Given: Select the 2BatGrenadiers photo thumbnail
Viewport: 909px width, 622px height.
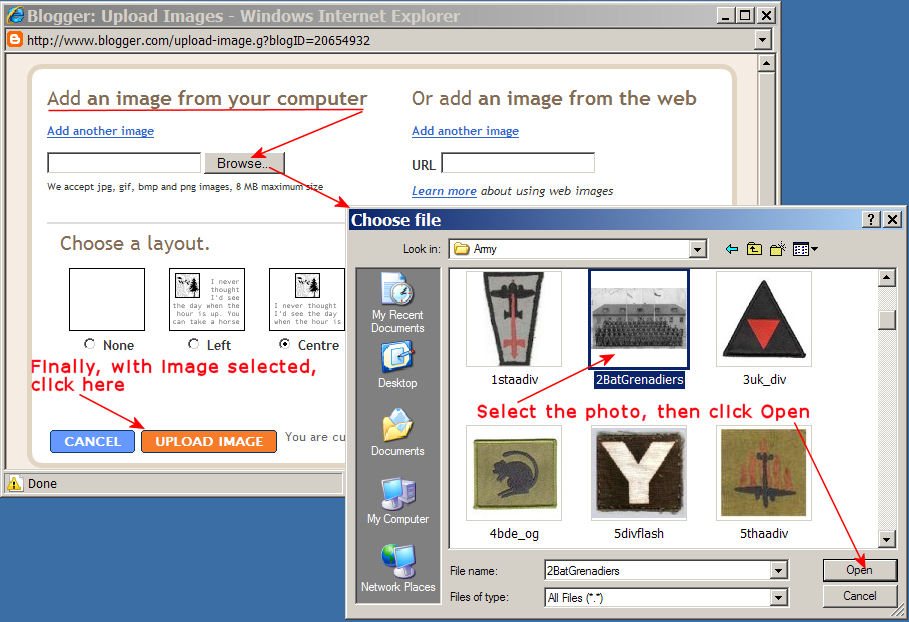Looking at the screenshot, I should coord(639,319).
